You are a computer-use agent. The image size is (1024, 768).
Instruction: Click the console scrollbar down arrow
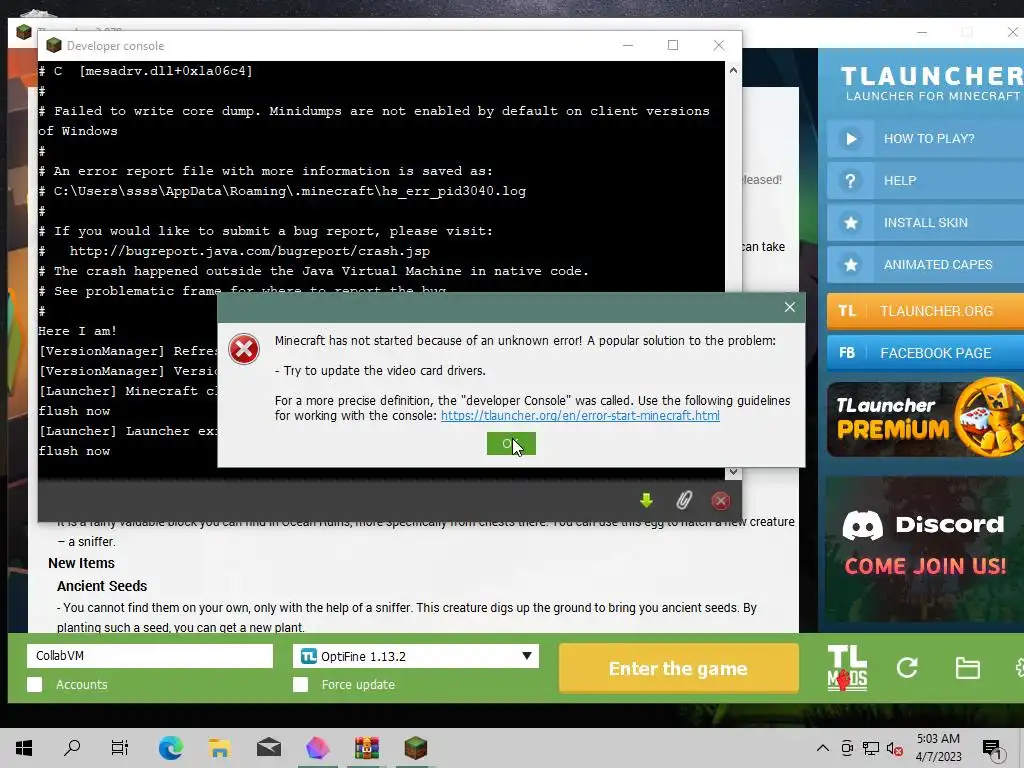coord(733,472)
